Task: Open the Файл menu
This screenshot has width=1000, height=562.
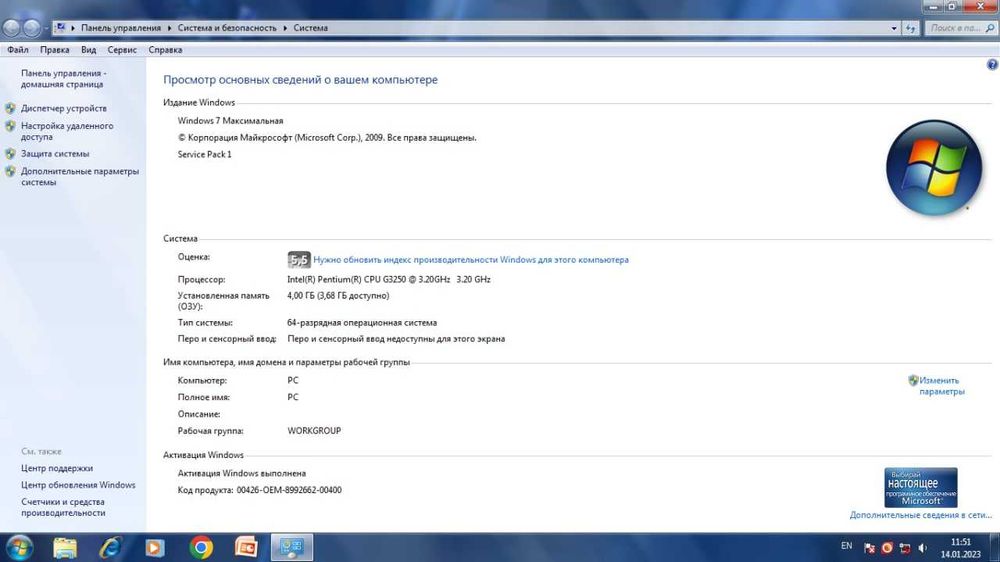Action: point(18,50)
